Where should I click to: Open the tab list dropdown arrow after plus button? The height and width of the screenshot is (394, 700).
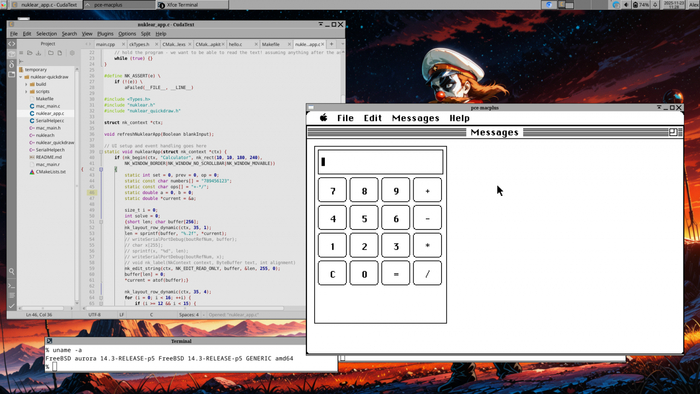point(342,44)
